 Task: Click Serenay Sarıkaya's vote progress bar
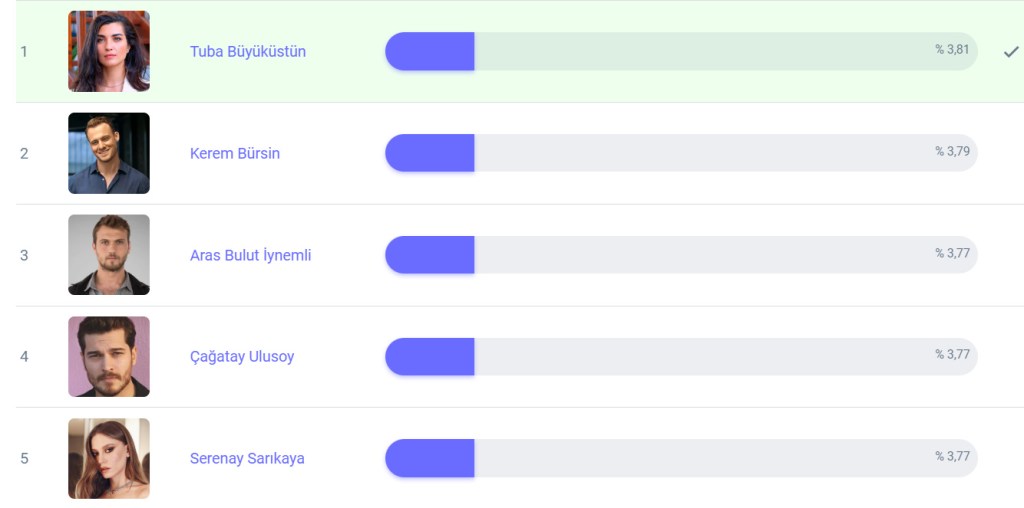pyautogui.click(x=680, y=458)
